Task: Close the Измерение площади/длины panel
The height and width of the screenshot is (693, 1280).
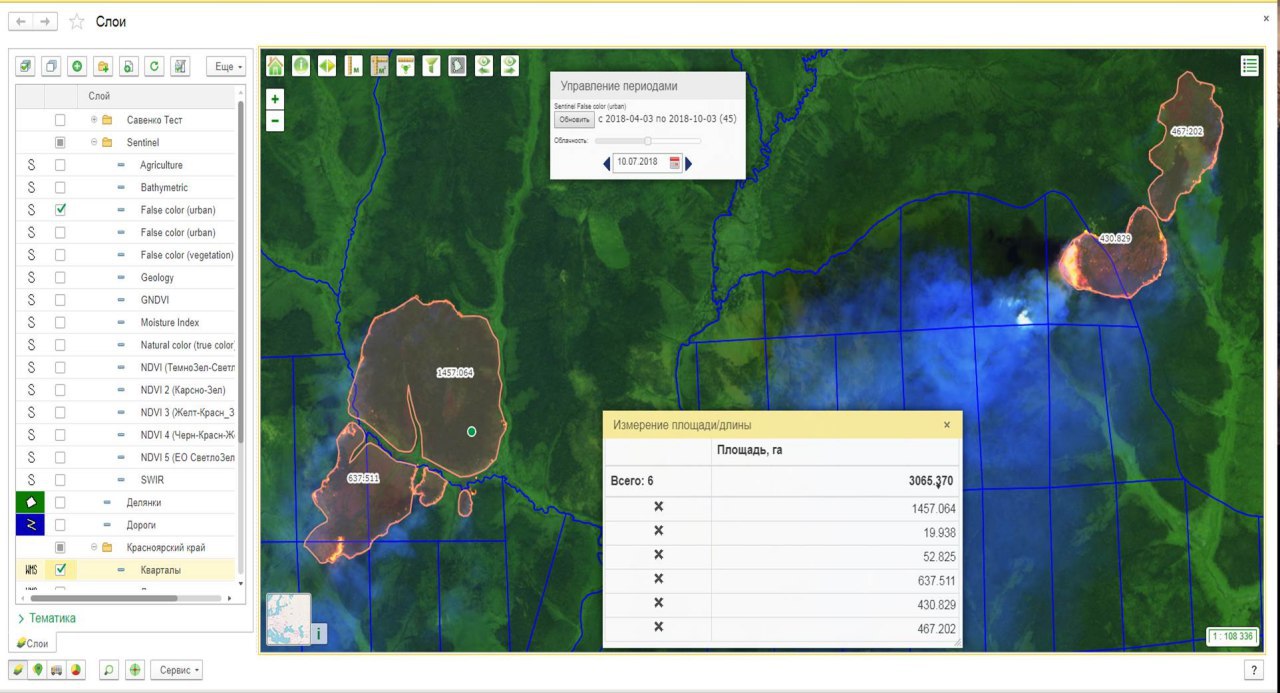Action: click(x=947, y=425)
